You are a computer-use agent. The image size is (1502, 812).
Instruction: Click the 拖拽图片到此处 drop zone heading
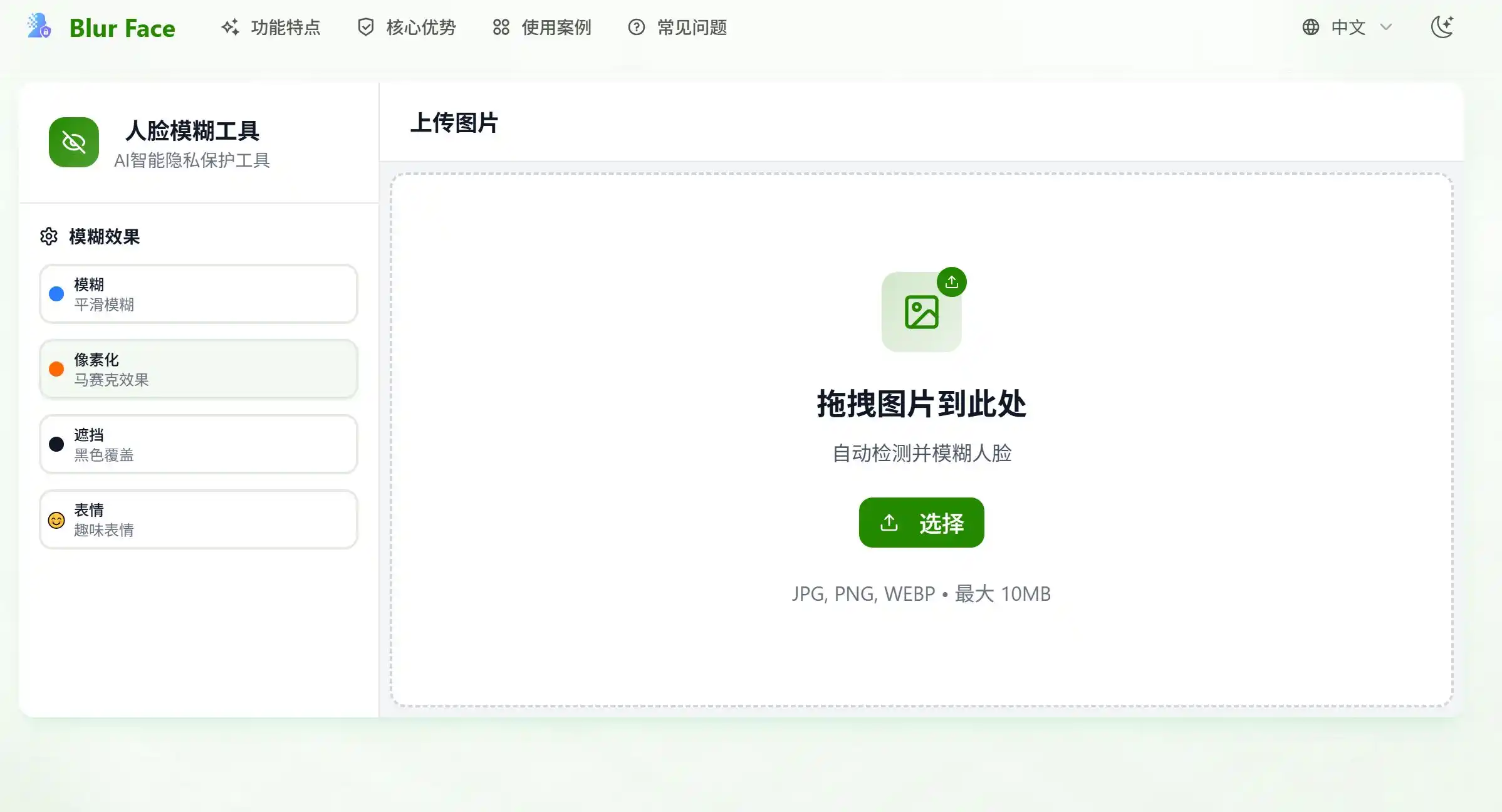[921, 403]
